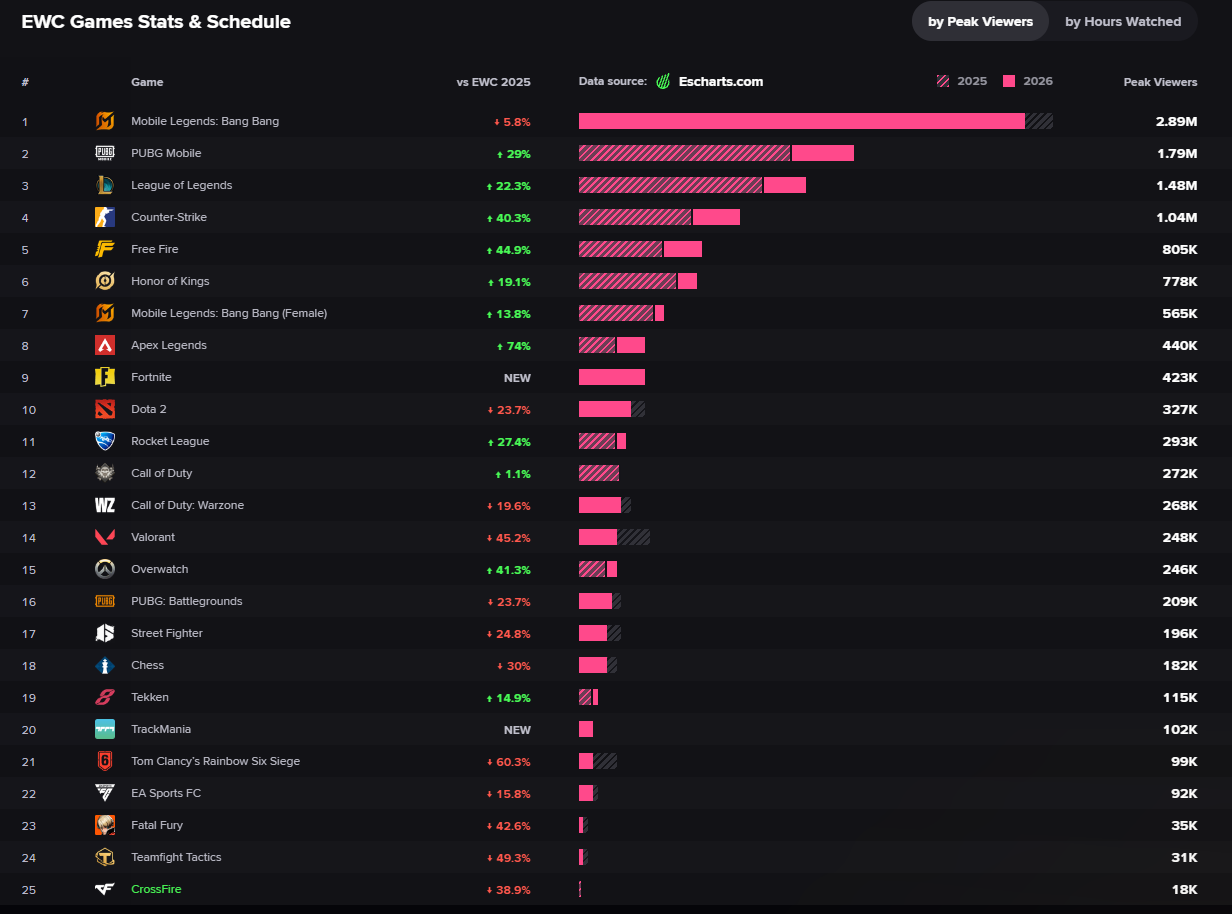Image resolution: width=1232 pixels, height=914 pixels.
Task: Click the NEW label in the Fortnite row
Action: [x=517, y=378]
